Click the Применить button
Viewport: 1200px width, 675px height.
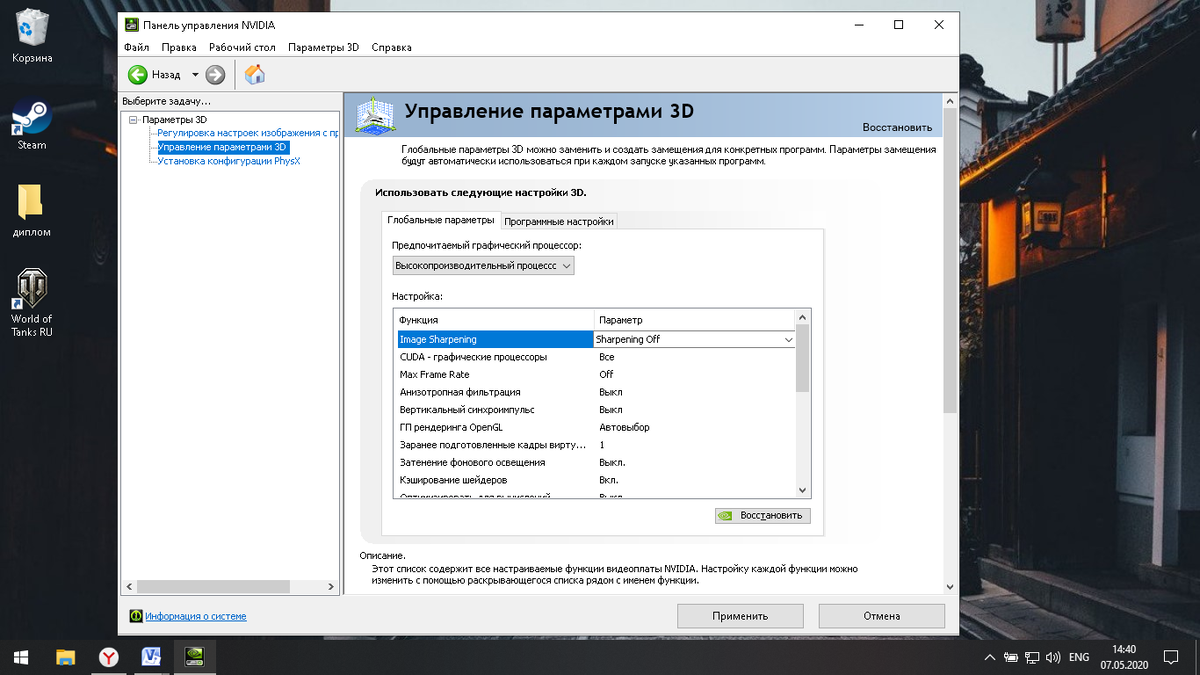(x=740, y=615)
